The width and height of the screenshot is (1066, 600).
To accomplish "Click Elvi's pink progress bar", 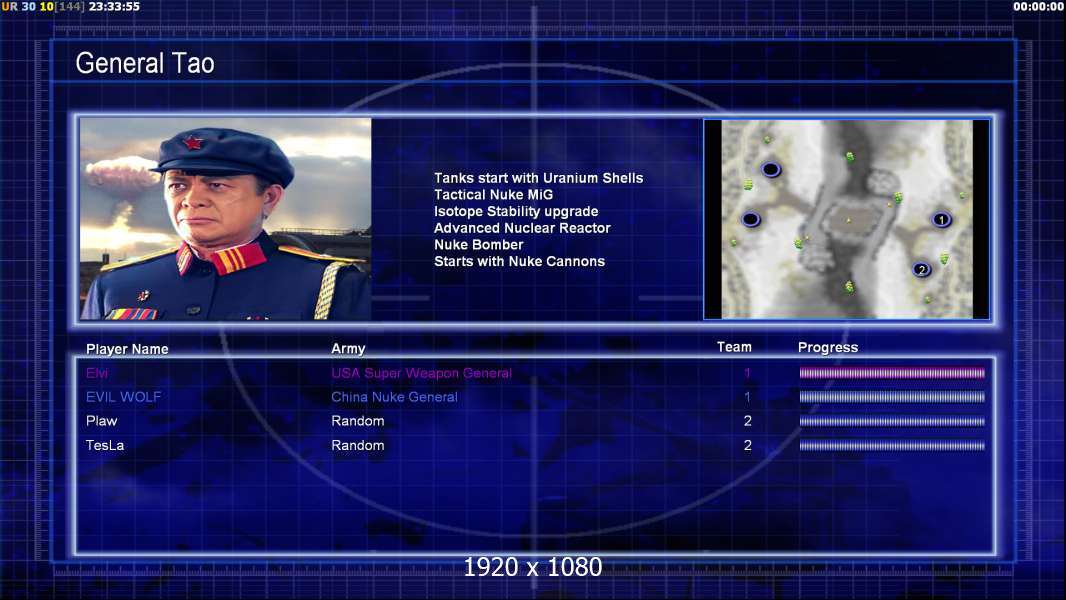I will tap(892, 373).
